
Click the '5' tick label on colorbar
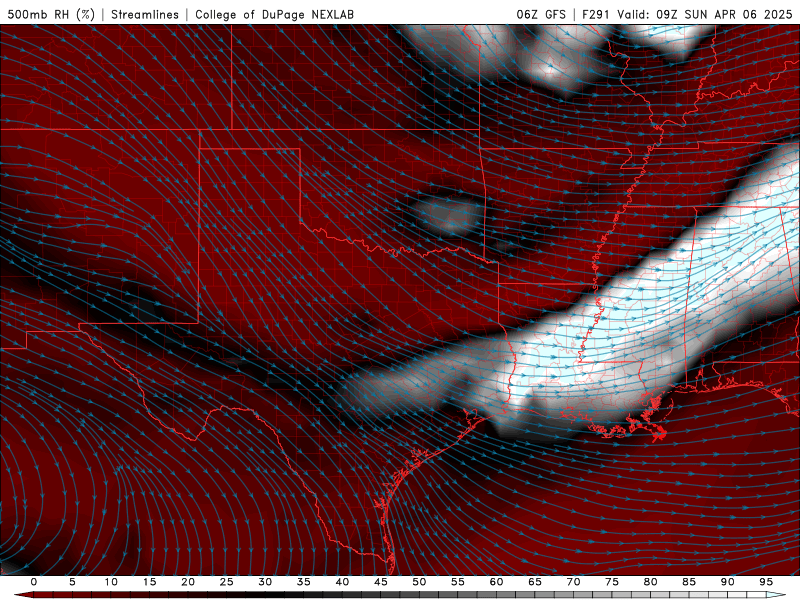72,582
